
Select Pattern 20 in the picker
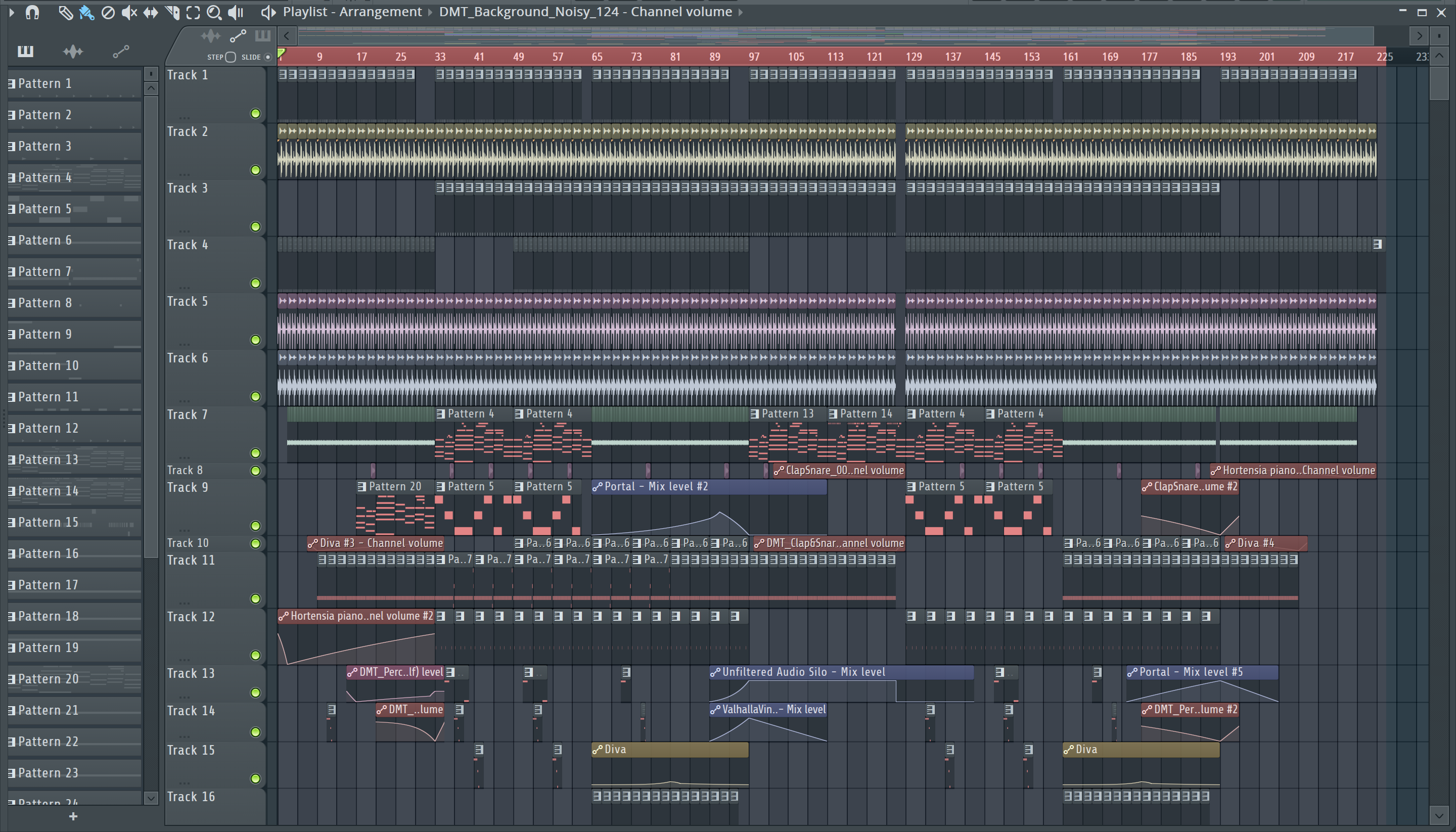[x=74, y=679]
